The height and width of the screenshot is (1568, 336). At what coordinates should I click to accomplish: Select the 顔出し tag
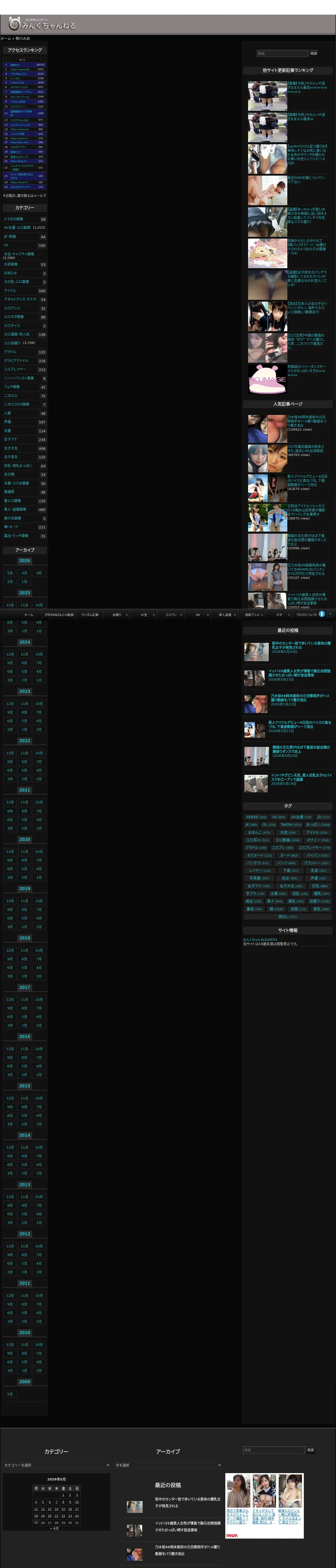pos(287,917)
